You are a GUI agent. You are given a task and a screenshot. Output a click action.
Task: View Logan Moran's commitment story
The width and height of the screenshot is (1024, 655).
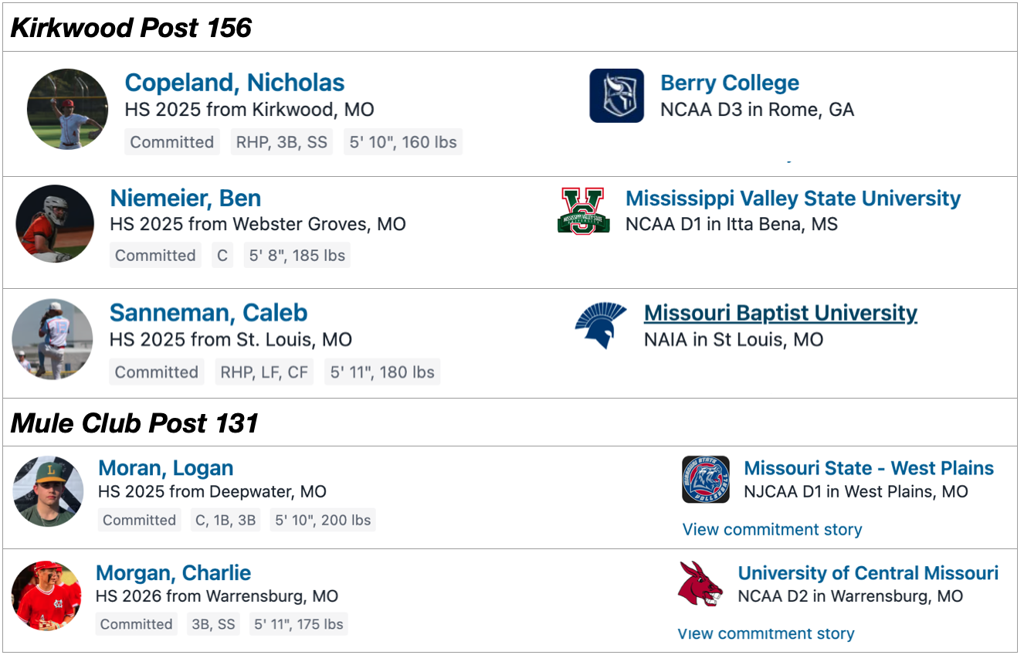pyautogui.click(x=772, y=529)
